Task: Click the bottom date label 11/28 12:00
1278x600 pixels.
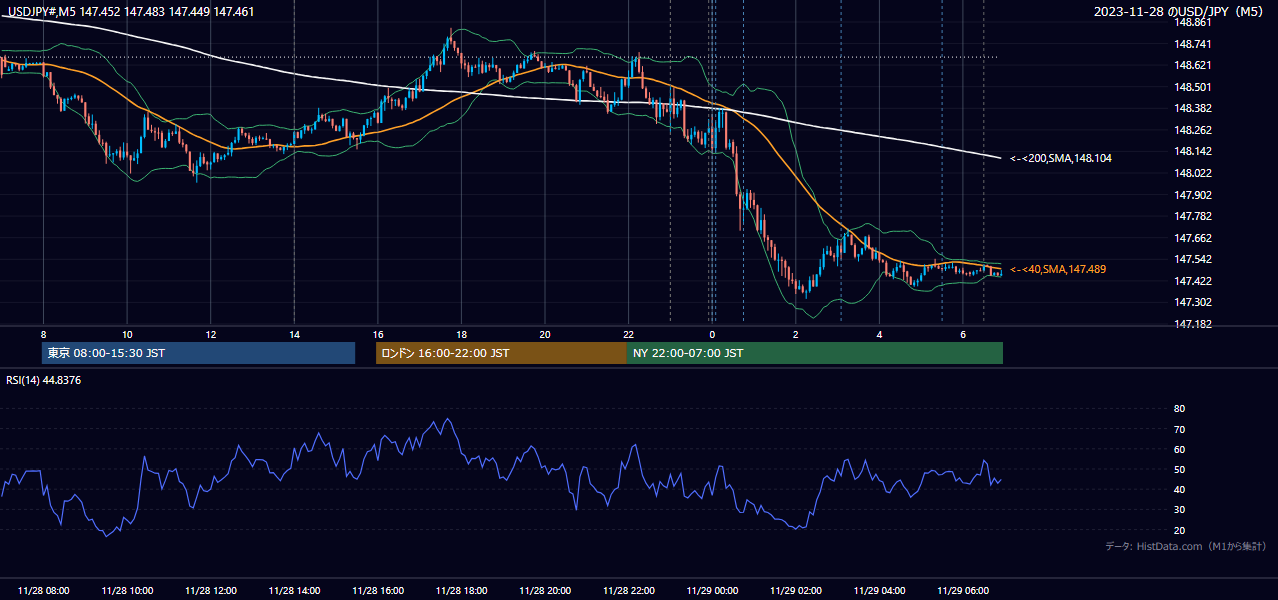Action: point(211,591)
